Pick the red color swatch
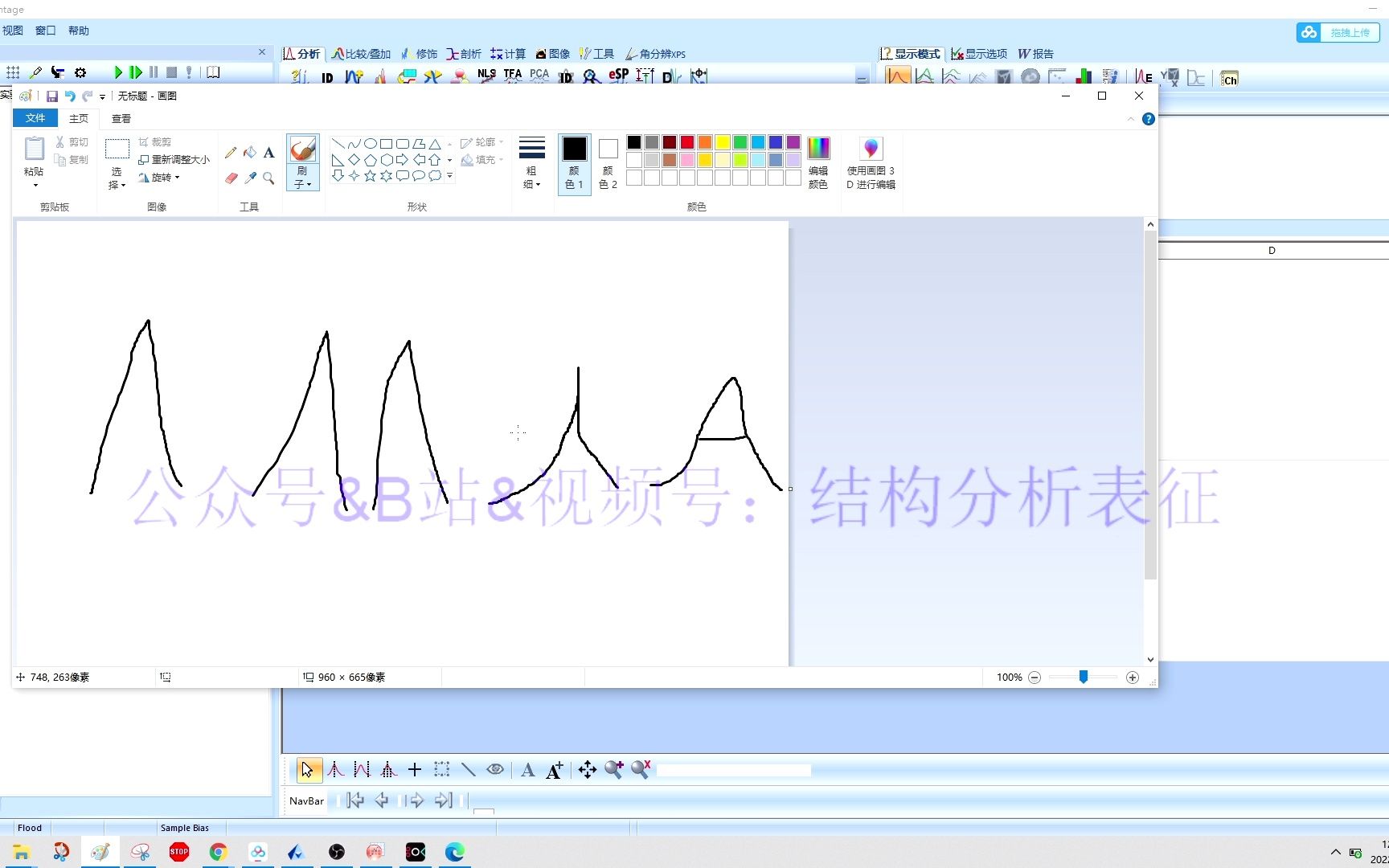Screen dimensions: 1389x868 coord(687,142)
